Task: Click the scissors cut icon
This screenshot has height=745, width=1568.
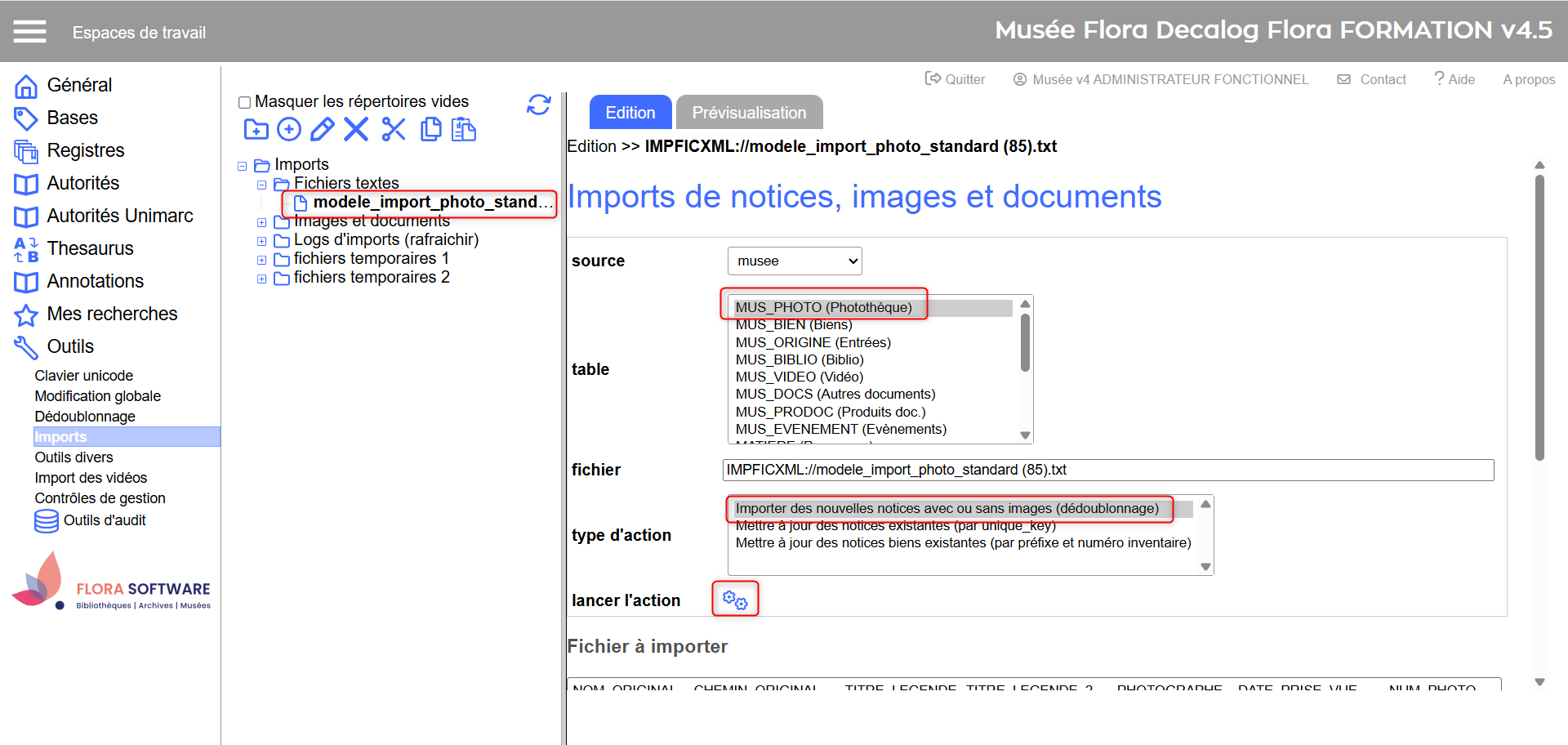Action: pyautogui.click(x=394, y=130)
